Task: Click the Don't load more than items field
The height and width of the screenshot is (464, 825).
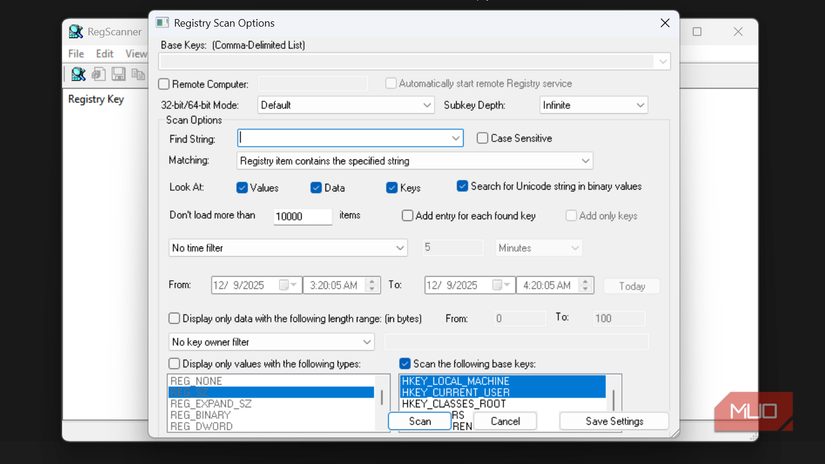Action: (303, 216)
